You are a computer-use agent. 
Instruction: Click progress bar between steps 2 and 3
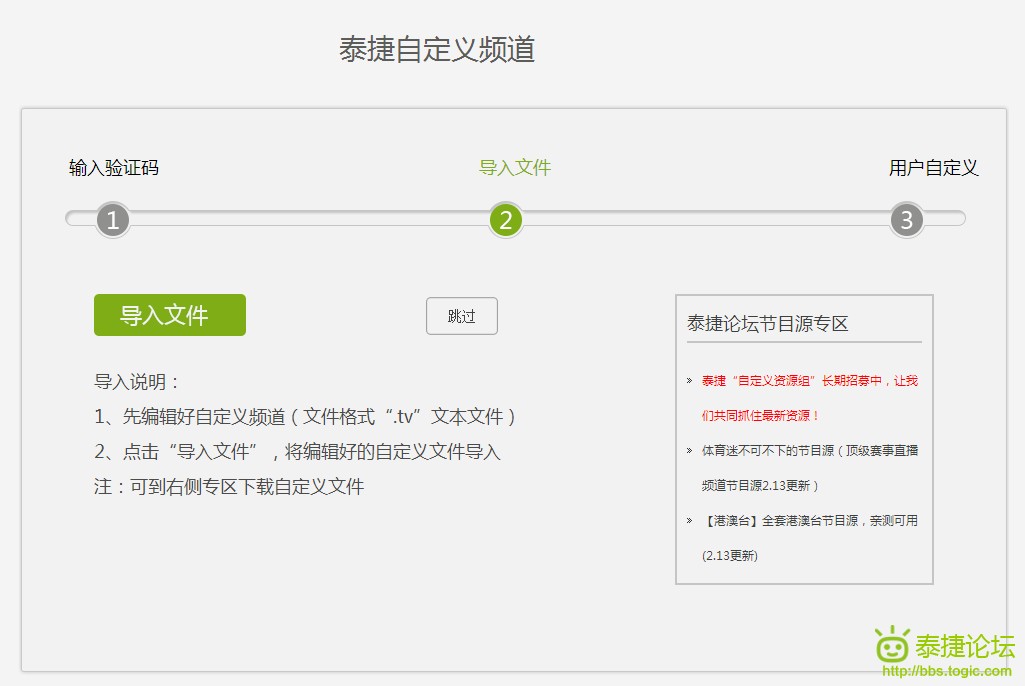click(705, 218)
